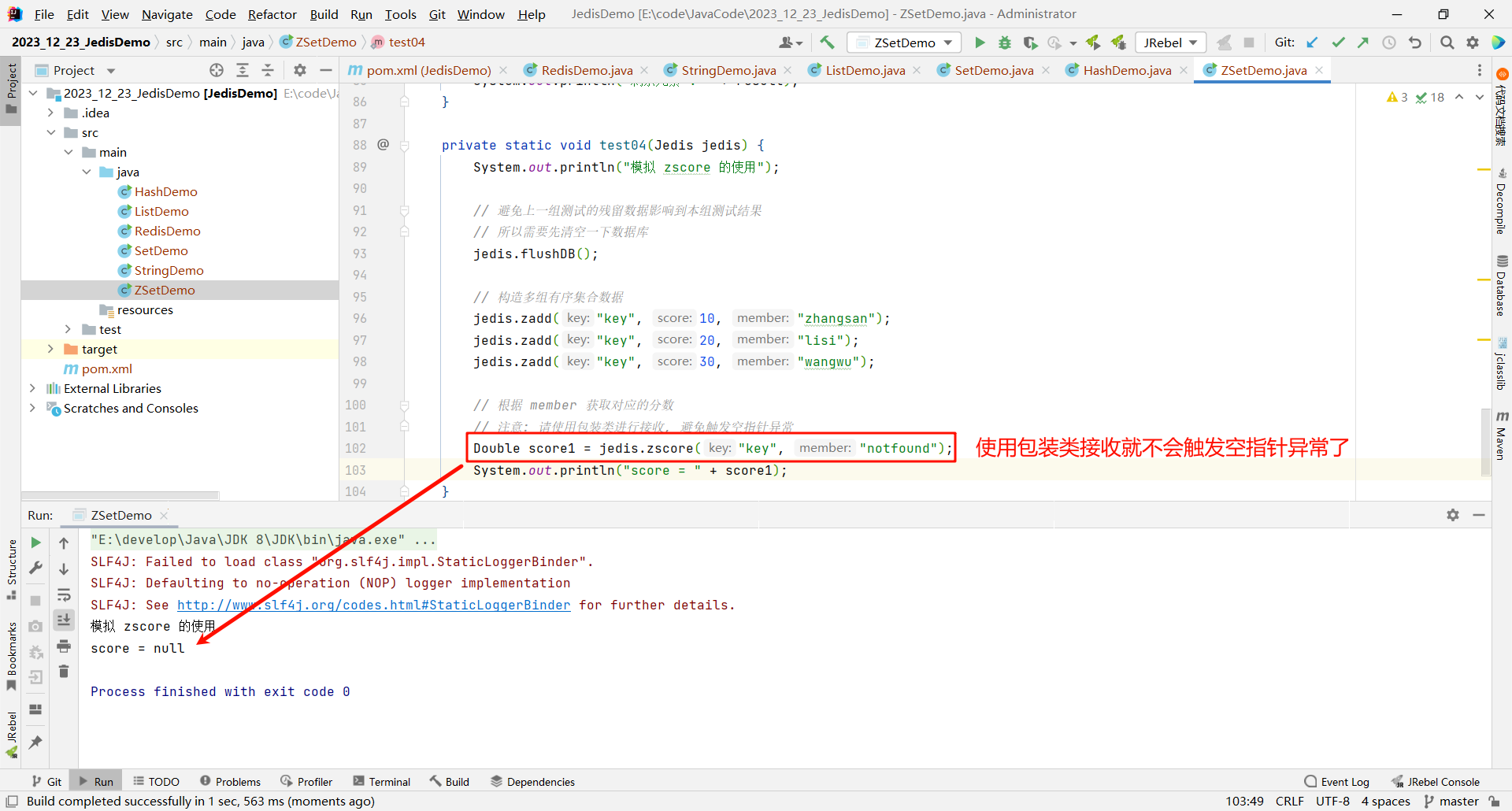Expand the .idea folder
Screen dimensions: 1512x811
[50, 113]
